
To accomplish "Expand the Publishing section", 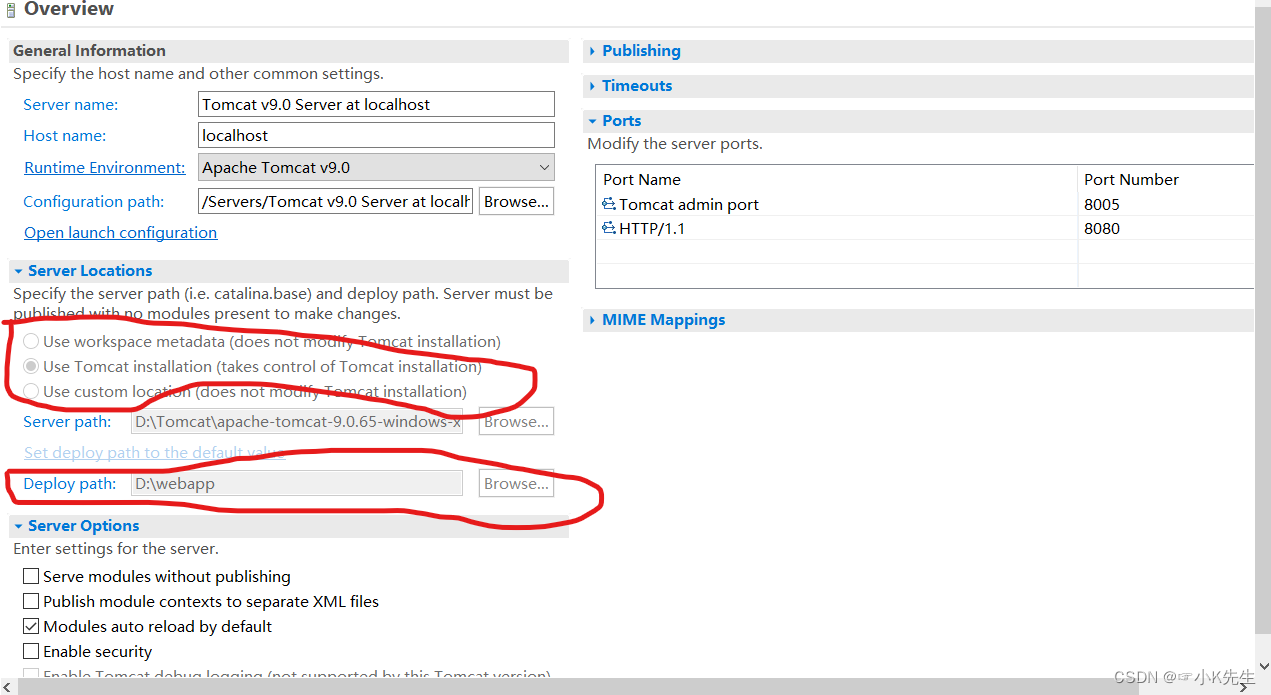I will pos(593,51).
